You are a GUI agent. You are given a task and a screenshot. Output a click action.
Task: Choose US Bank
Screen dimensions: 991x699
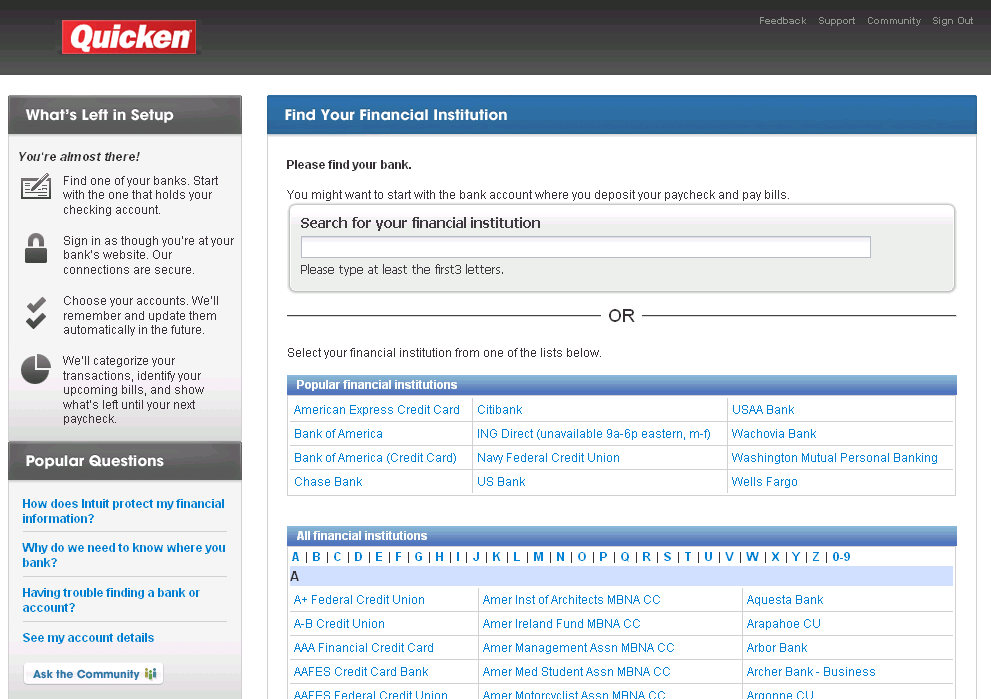point(501,482)
